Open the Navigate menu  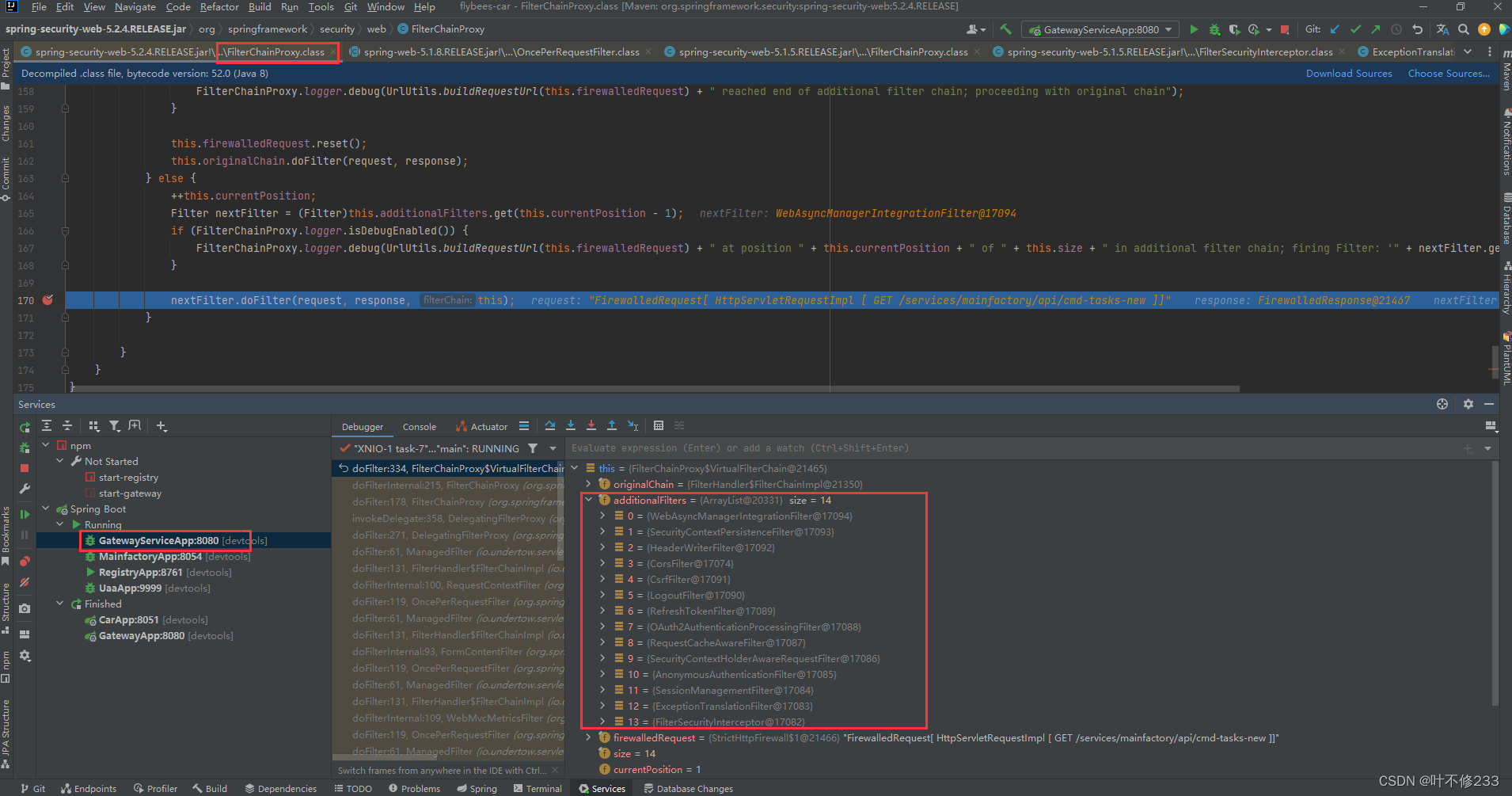pyautogui.click(x=135, y=7)
